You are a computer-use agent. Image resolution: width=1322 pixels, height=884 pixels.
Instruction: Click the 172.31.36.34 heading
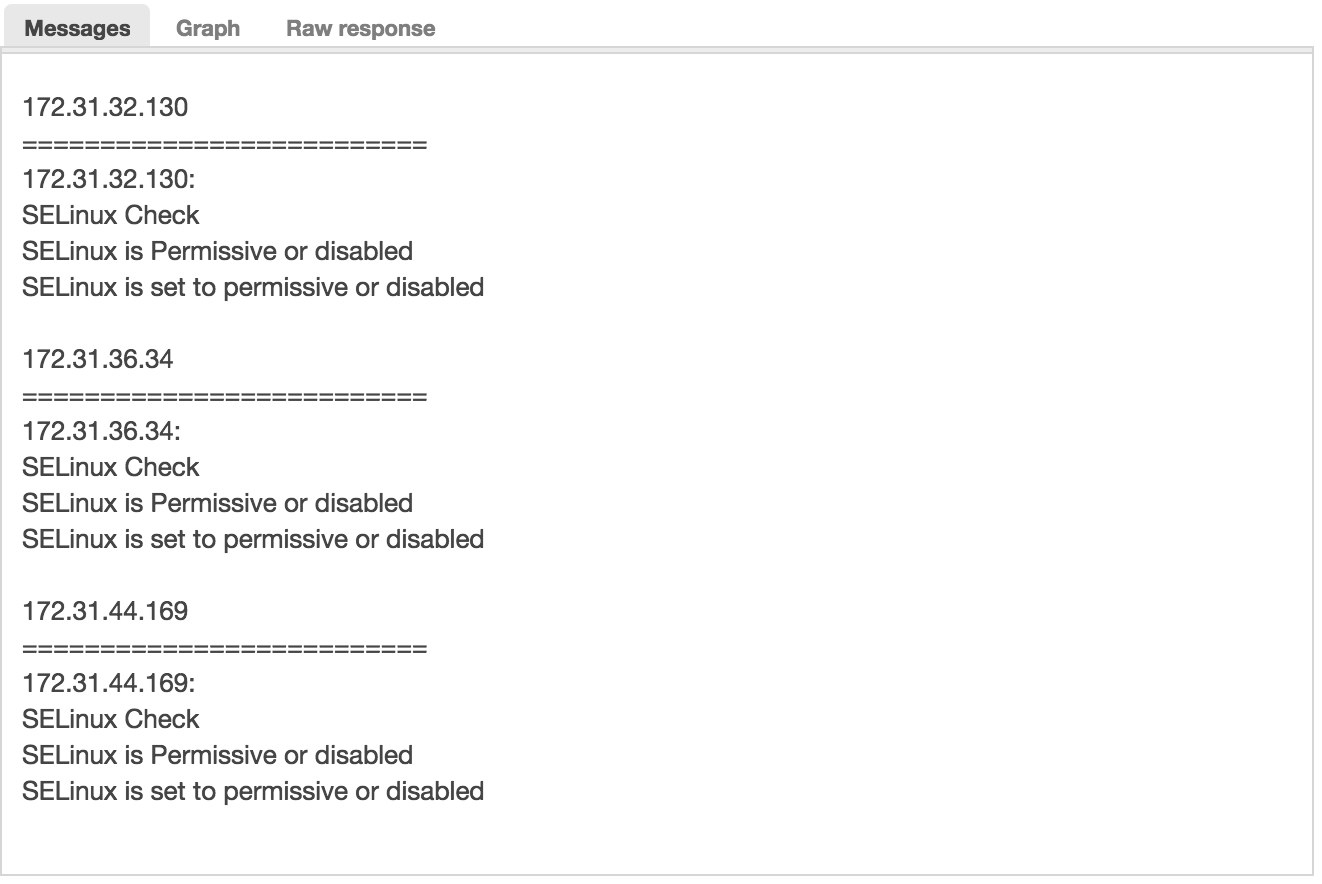tap(98, 359)
